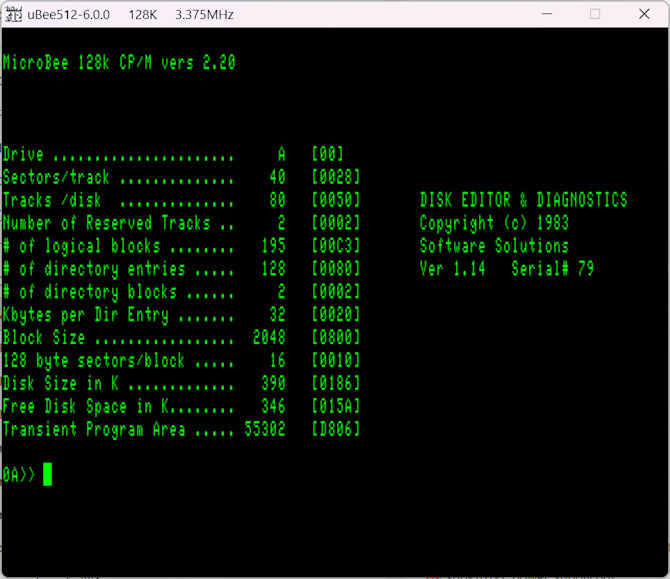Click the uBee512-6.0.0 window title text

point(70,14)
